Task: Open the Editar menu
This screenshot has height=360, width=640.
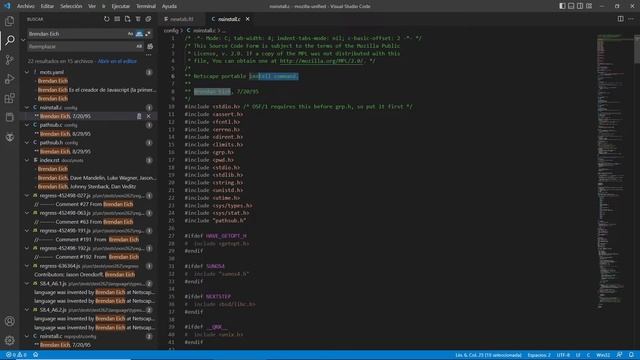Action: [x=47, y=6]
